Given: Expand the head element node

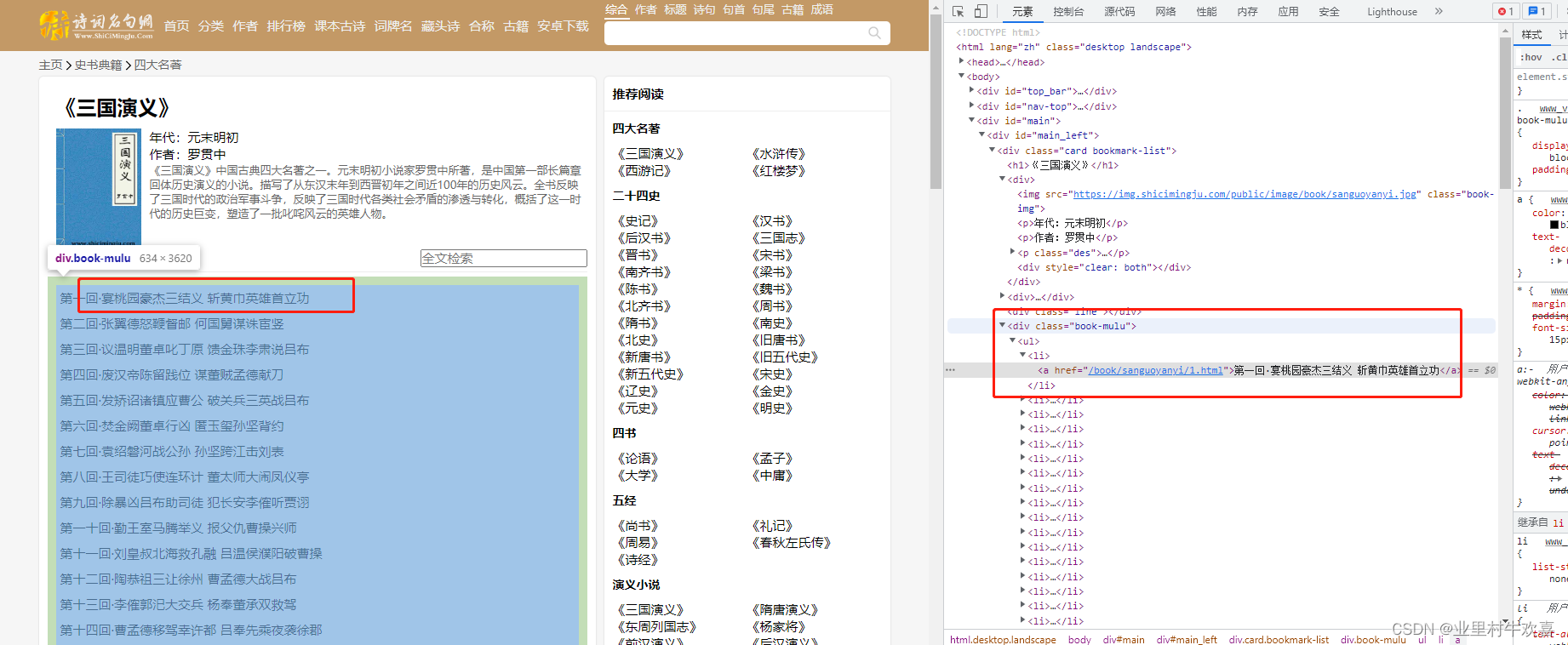Looking at the screenshot, I should pos(962,61).
